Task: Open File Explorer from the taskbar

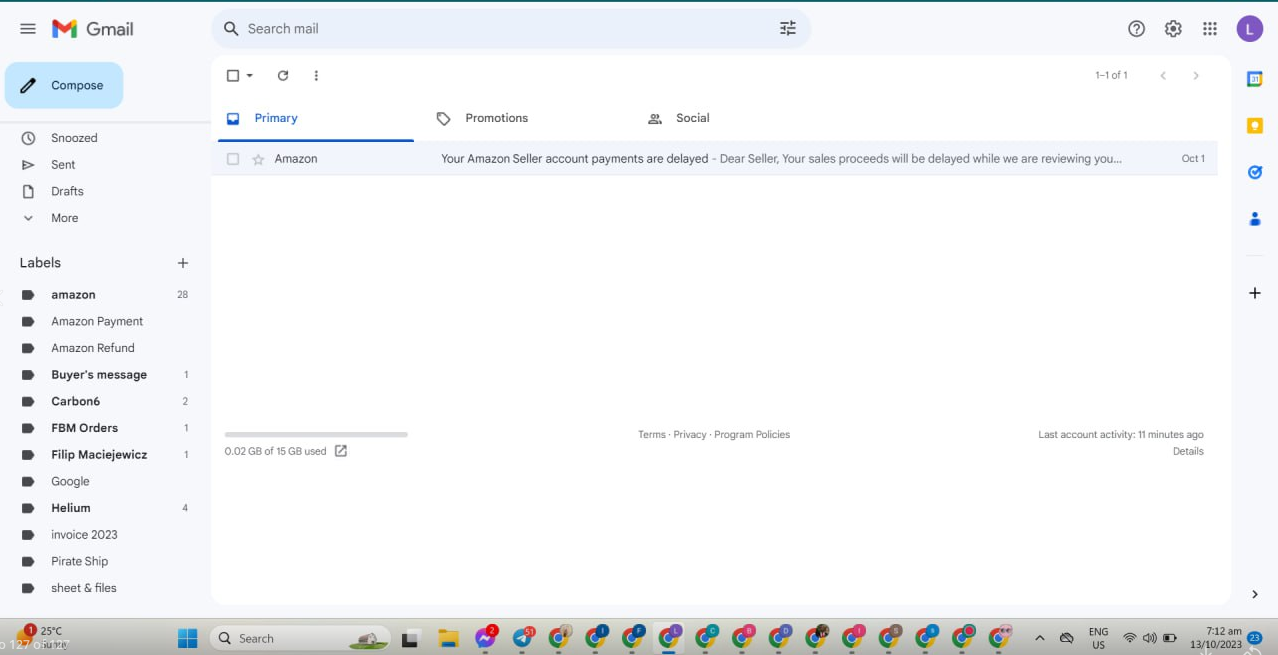Action: (x=448, y=639)
